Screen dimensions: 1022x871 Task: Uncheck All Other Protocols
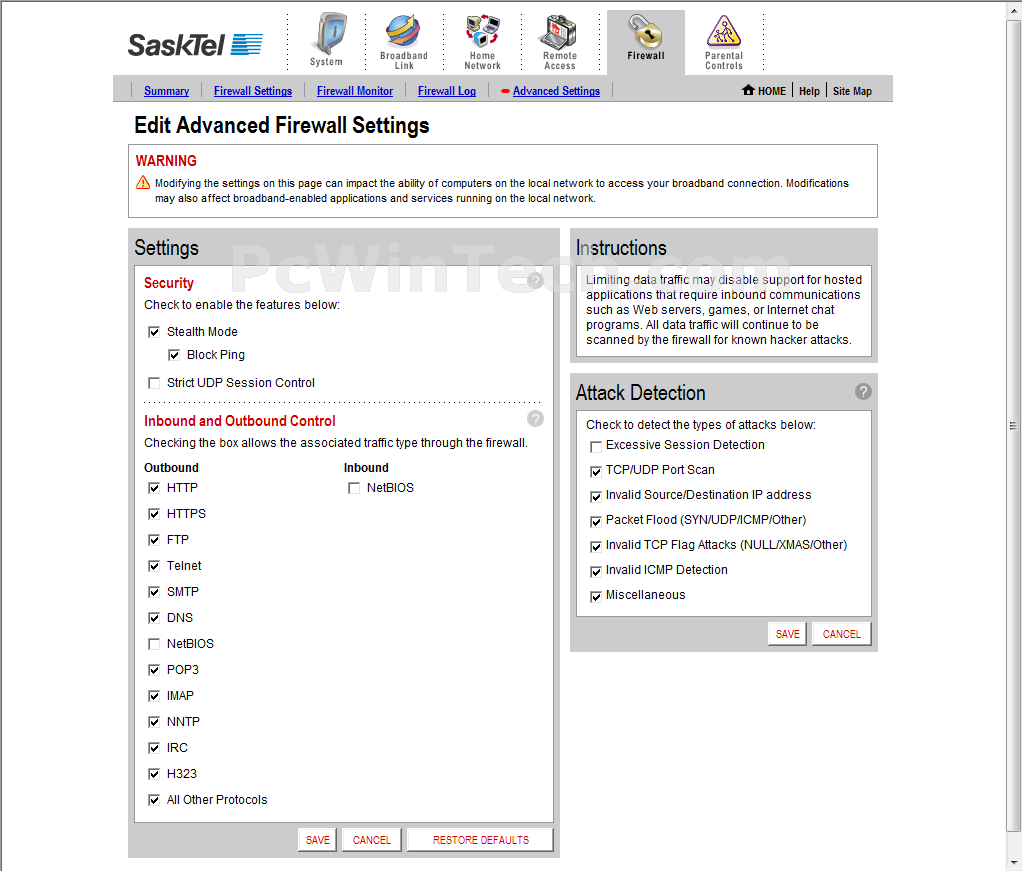(154, 800)
